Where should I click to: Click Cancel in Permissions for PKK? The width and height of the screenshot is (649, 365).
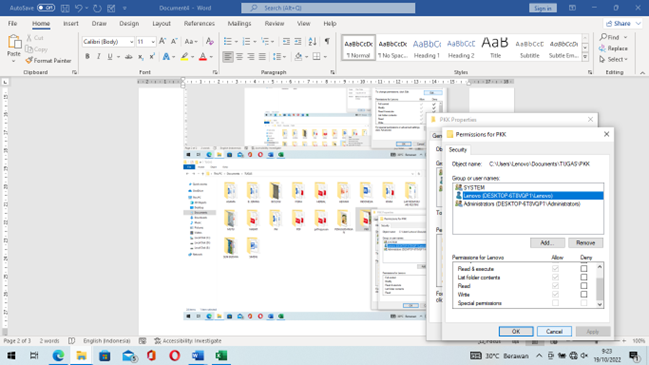pos(554,331)
